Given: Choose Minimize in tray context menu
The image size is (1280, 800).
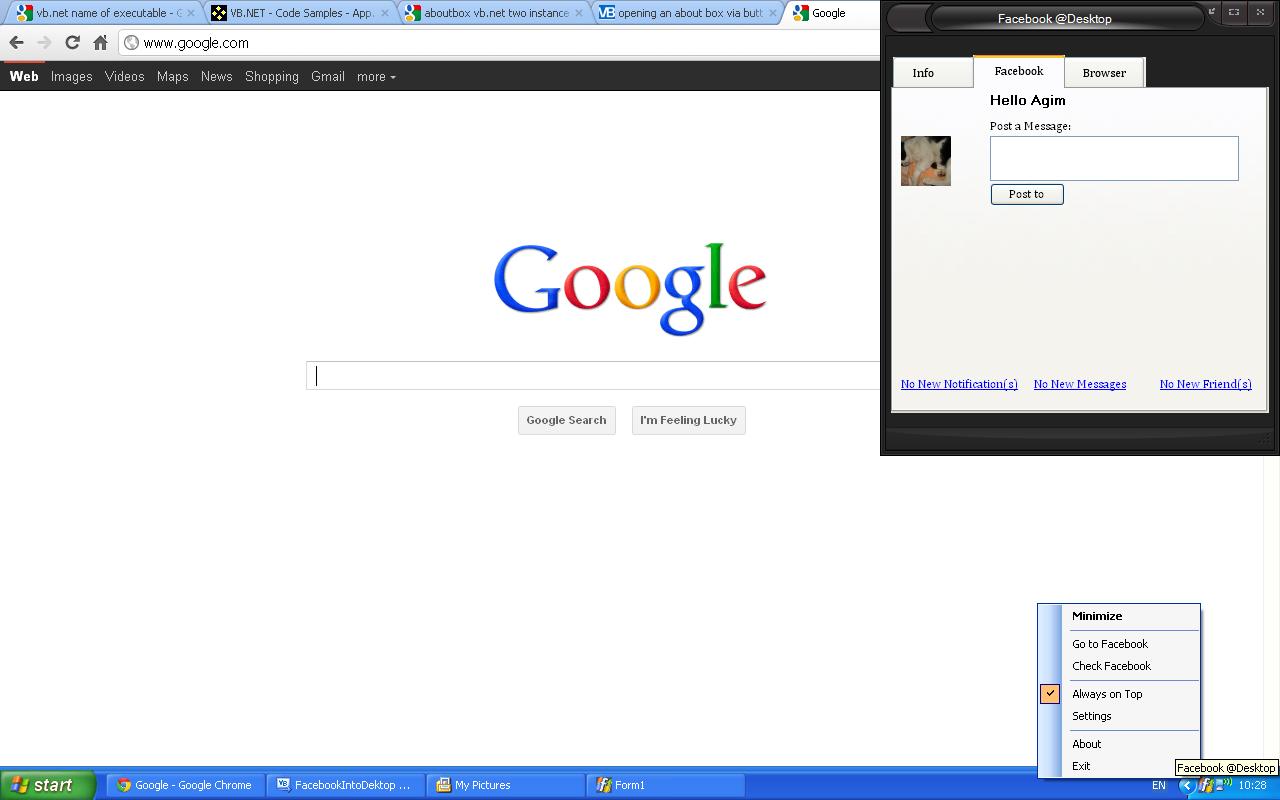Looking at the screenshot, I should [x=1119, y=616].
